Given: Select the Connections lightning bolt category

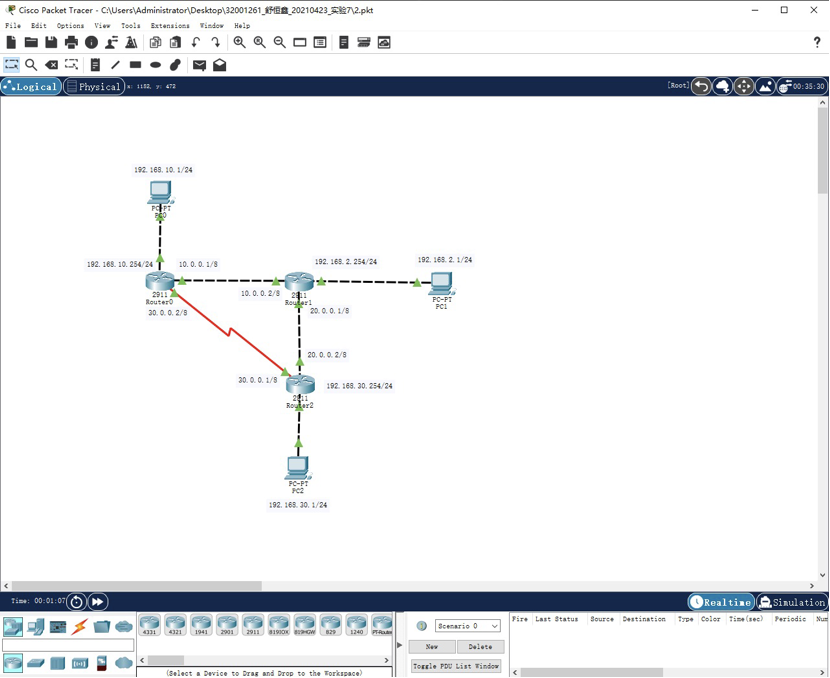Looking at the screenshot, I should point(80,627).
